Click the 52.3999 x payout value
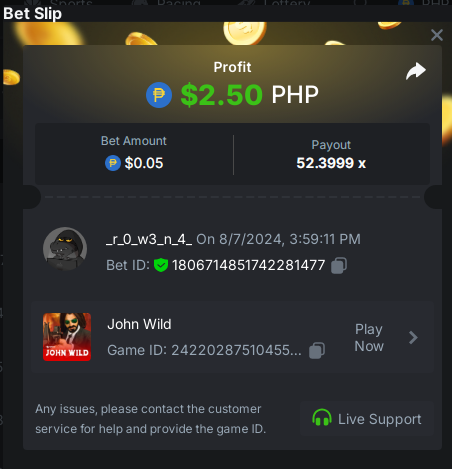This screenshot has width=452, height=469. pos(331,163)
